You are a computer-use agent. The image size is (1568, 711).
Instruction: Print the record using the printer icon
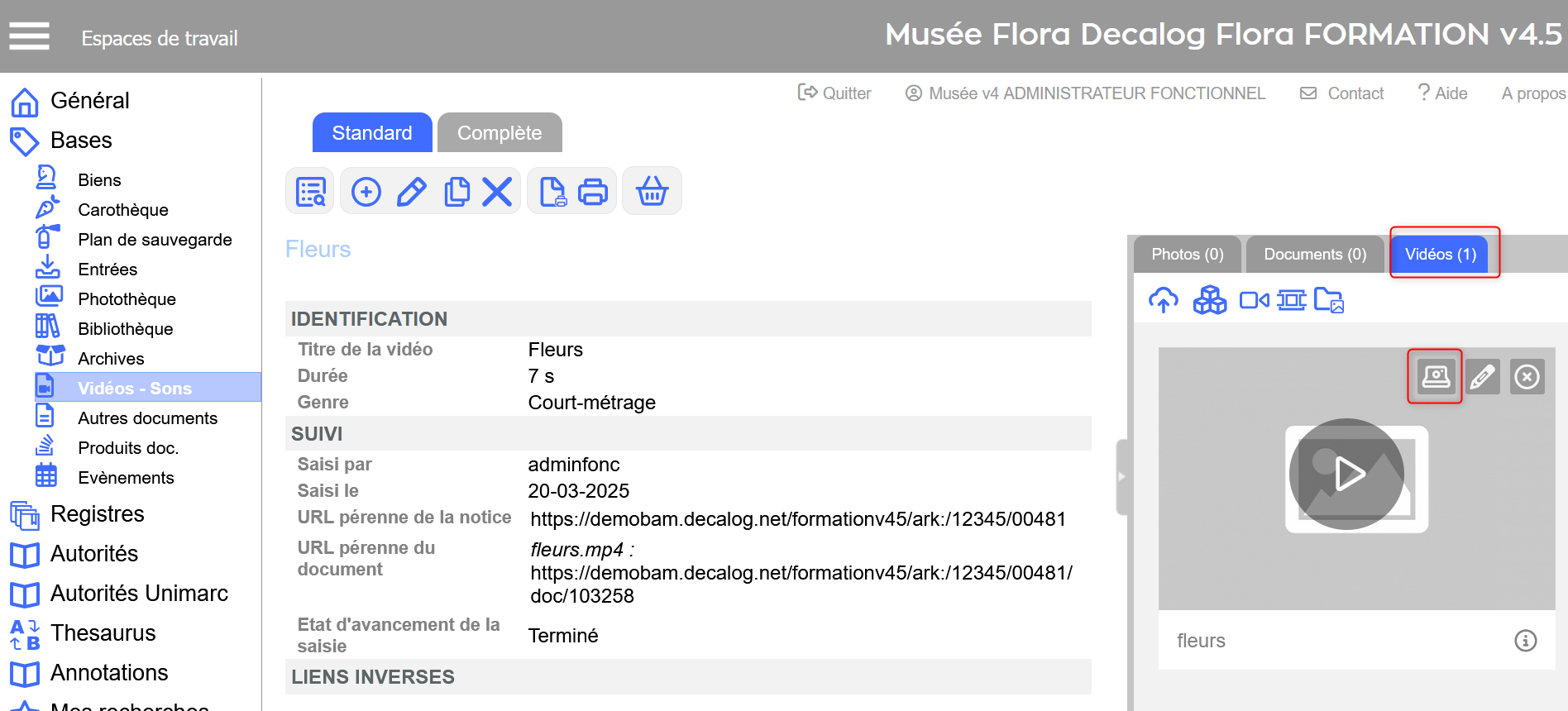click(x=593, y=192)
